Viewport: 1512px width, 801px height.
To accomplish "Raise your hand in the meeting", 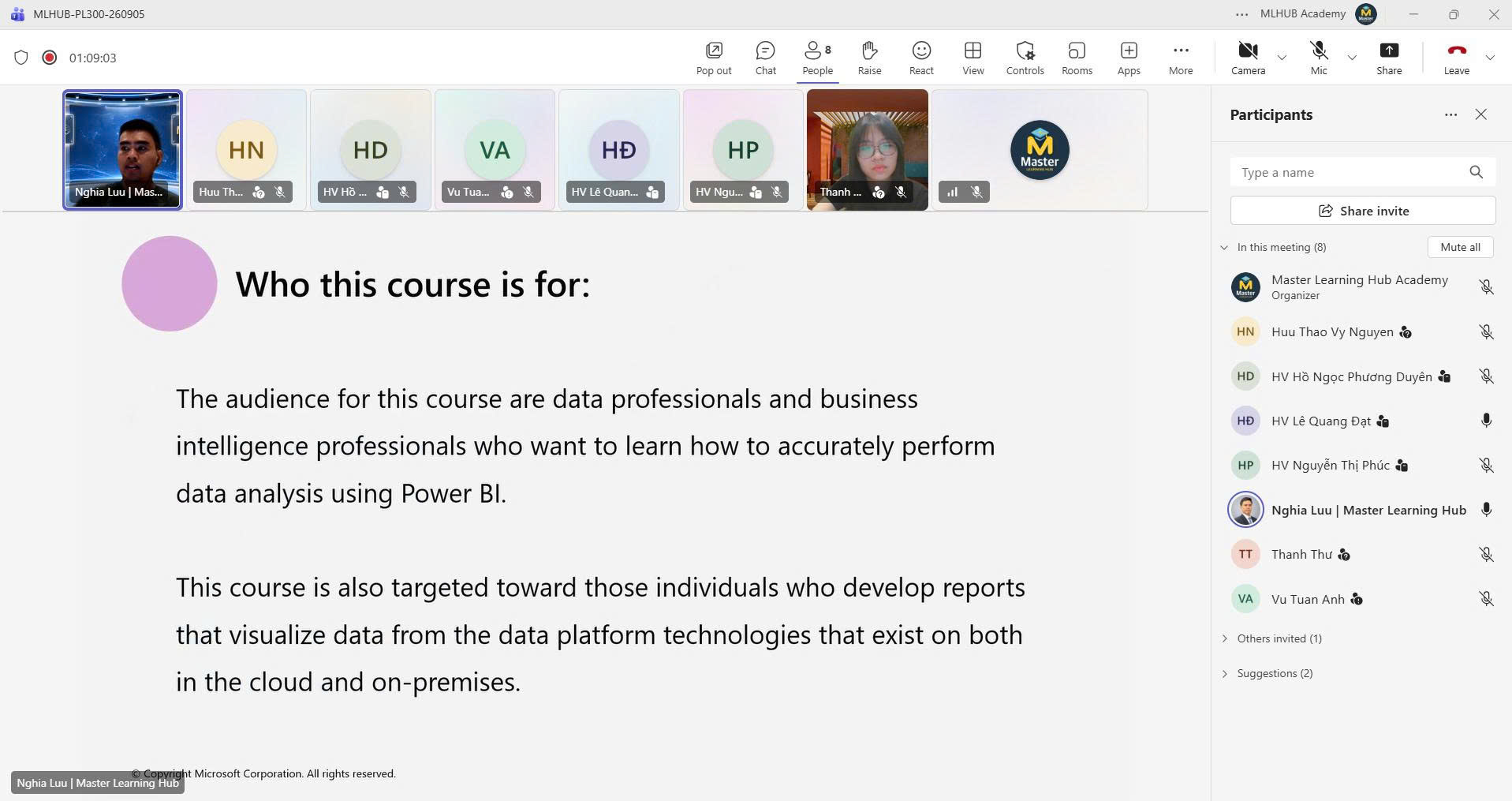I will pos(869,58).
